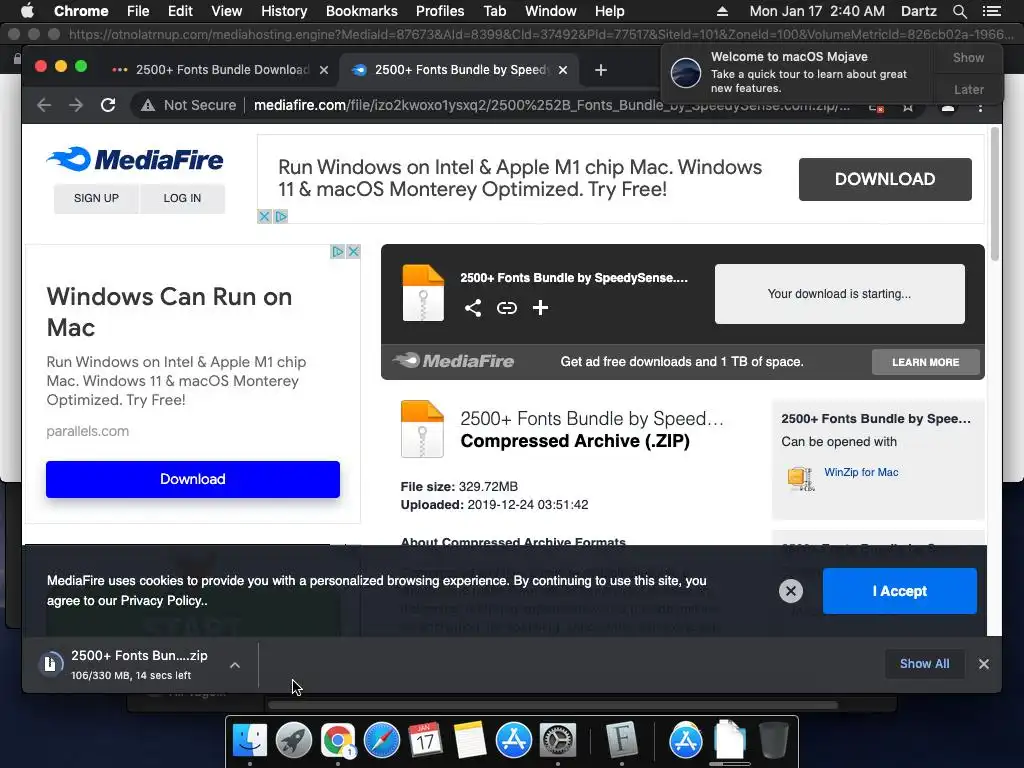Go forward with the browser forward arrow
This screenshot has height=768, width=1024.
point(76,105)
